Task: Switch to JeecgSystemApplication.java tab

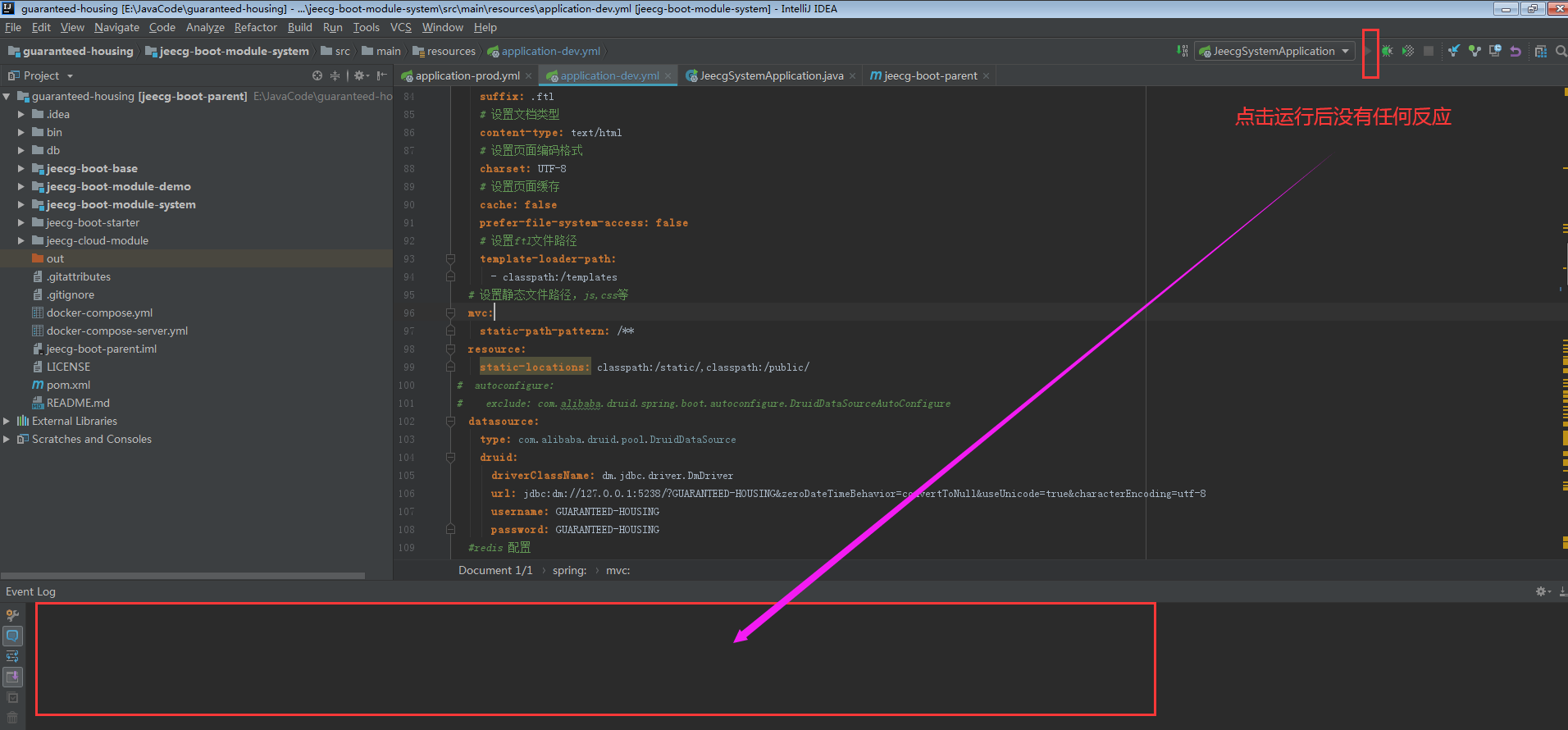Action: pos(771,75)
